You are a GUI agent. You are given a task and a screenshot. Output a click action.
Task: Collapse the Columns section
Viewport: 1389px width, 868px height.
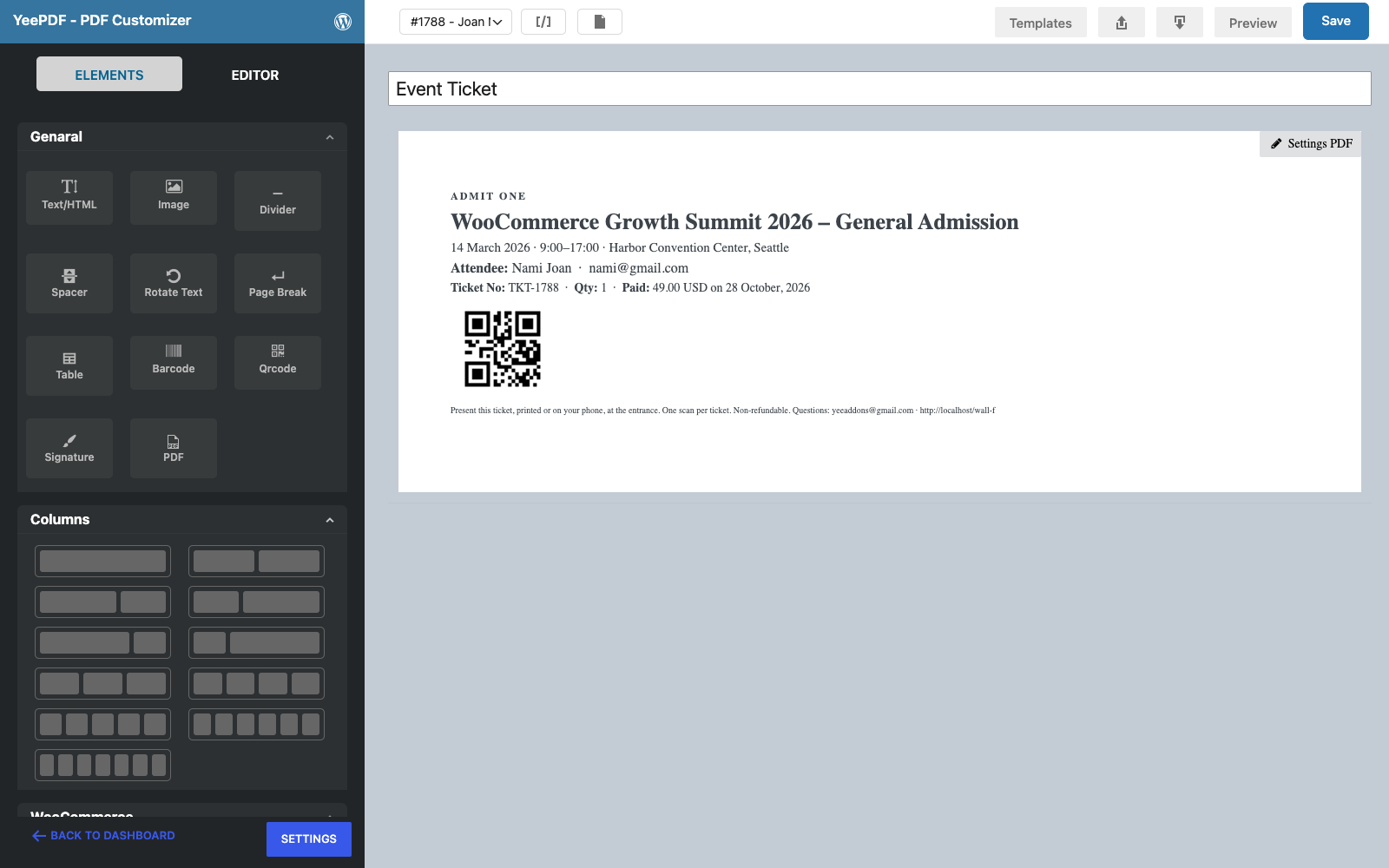coord(330,520)
